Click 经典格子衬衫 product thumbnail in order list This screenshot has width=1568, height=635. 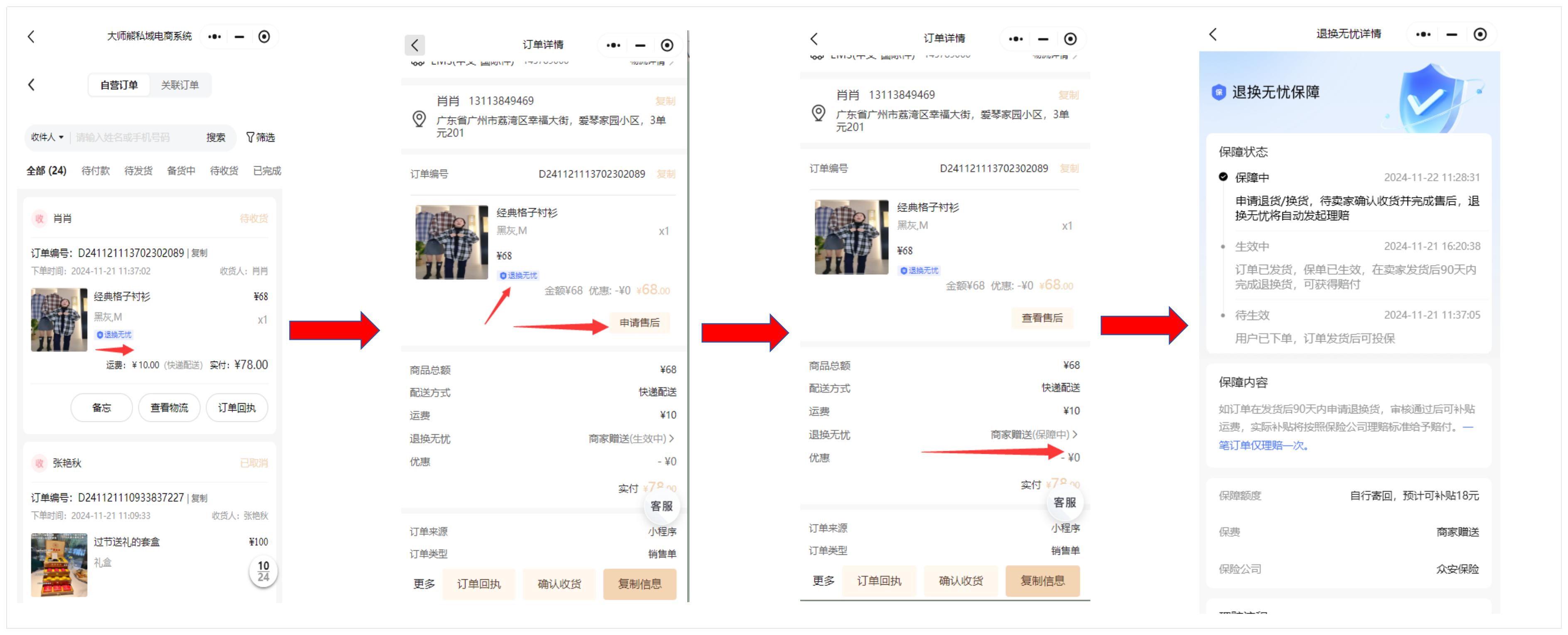[59, 320]
